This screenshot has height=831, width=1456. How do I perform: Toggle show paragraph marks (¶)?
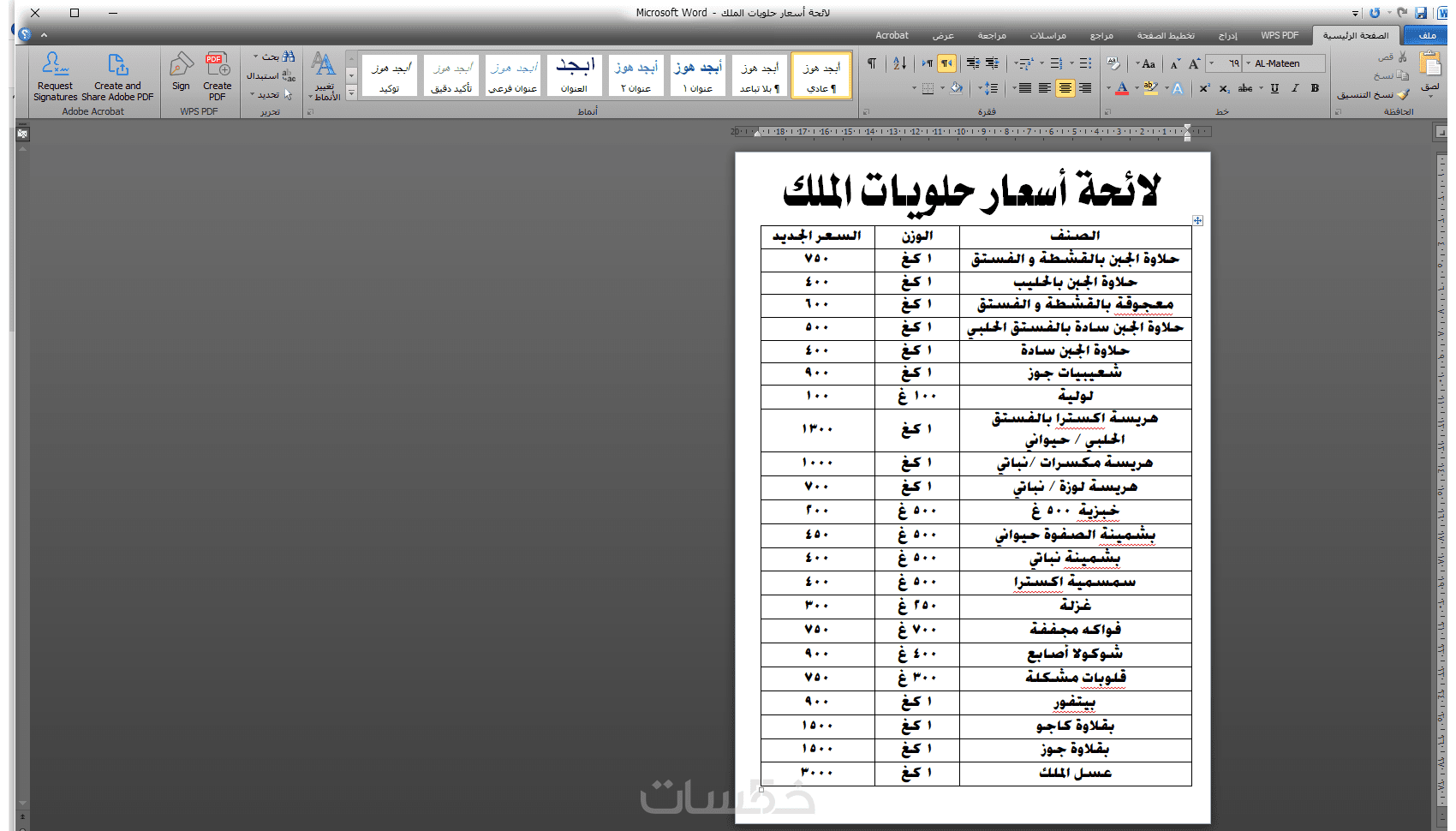872,63
